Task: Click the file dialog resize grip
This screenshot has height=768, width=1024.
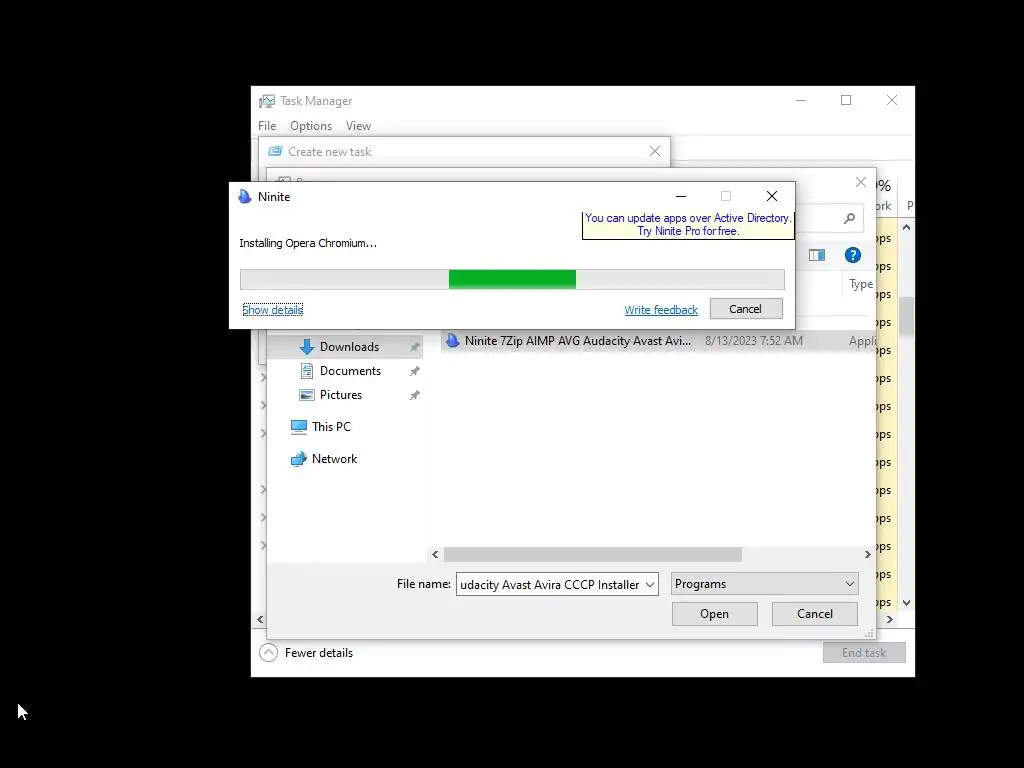Action: pyautogui.click(x=869, y=633)
